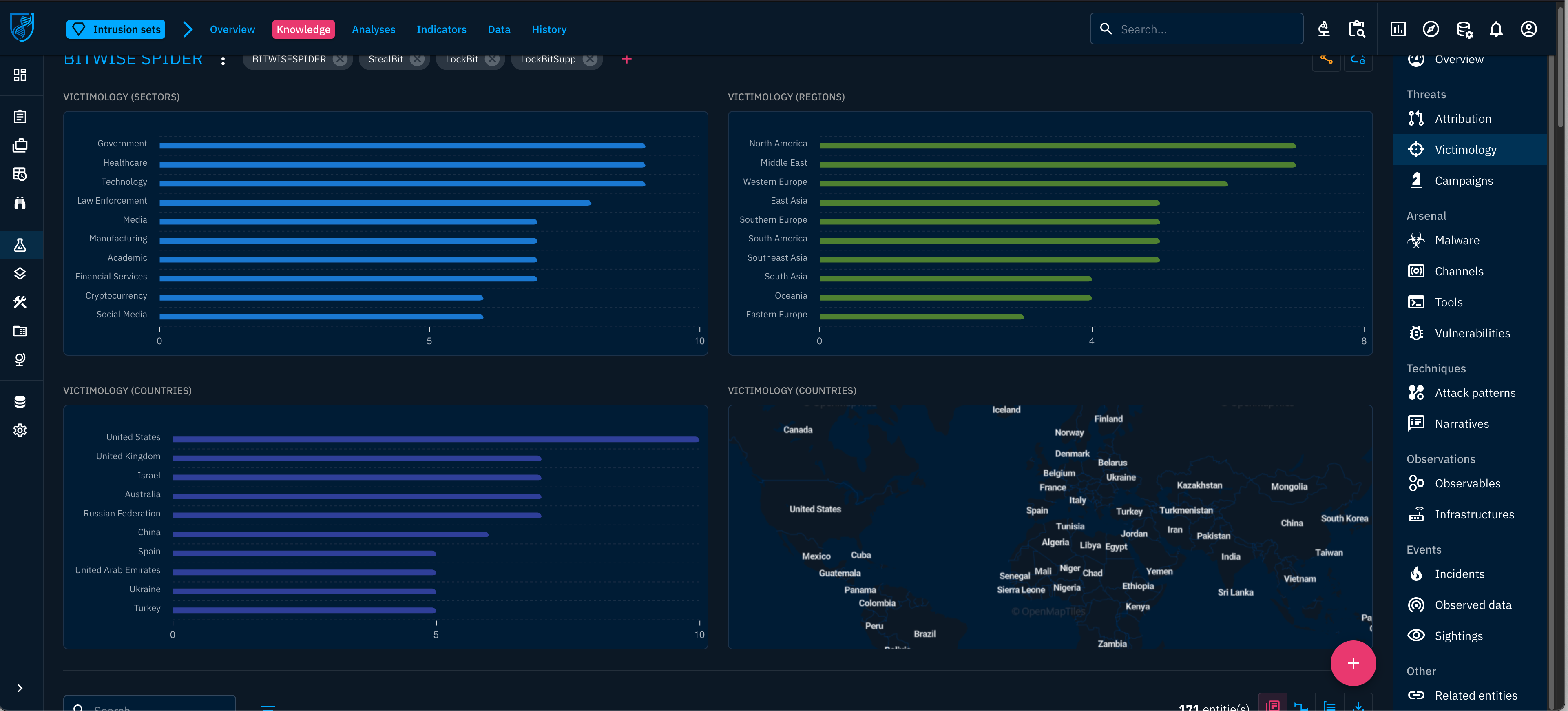Click the pink plus button to create
Image resolution: width=1568 pixels, height=711 pixels.
point(1353,663)
